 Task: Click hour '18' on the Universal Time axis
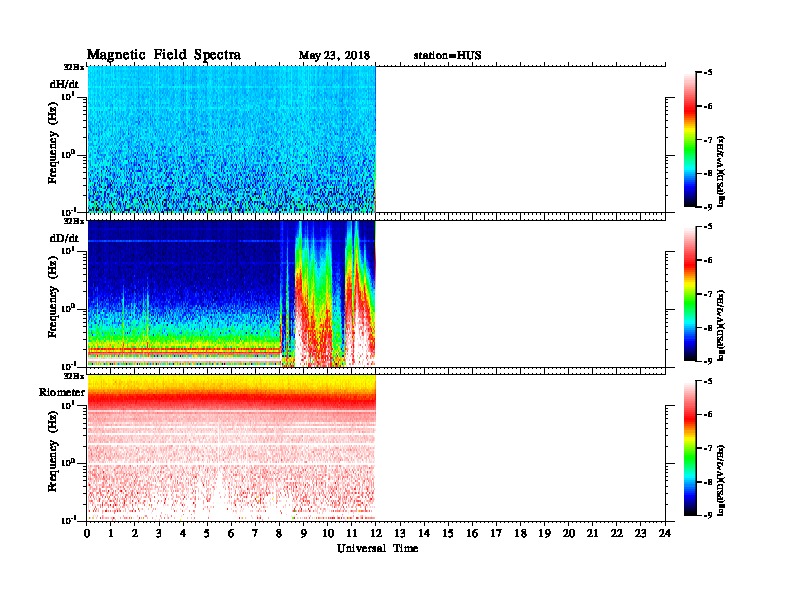521,533
